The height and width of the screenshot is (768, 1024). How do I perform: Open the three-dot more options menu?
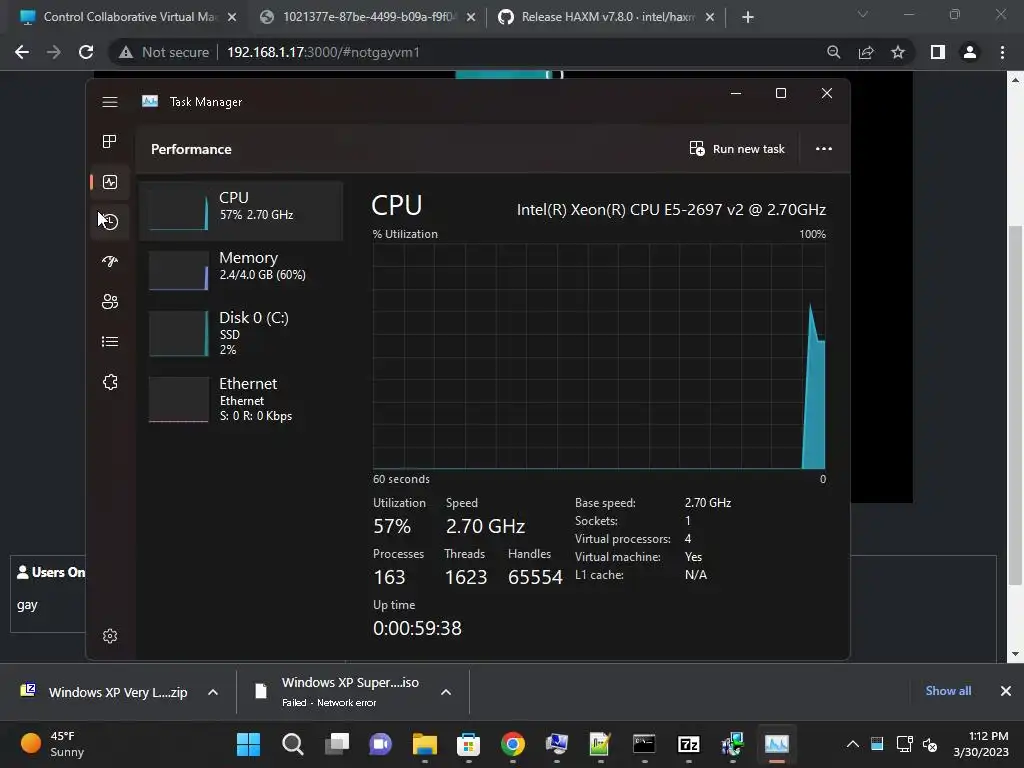click(824, 149)
